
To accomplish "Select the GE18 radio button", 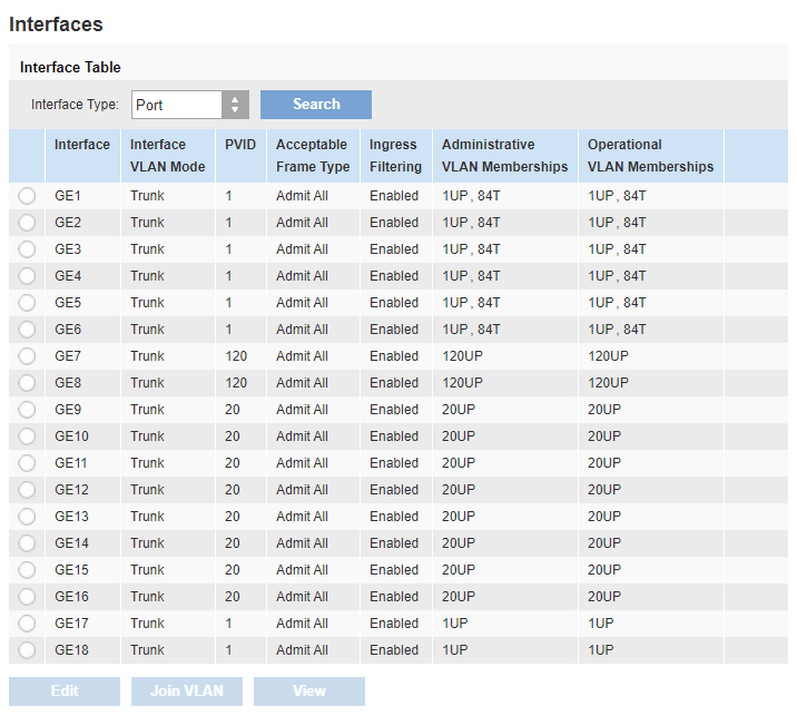I will tap(27, 651).
